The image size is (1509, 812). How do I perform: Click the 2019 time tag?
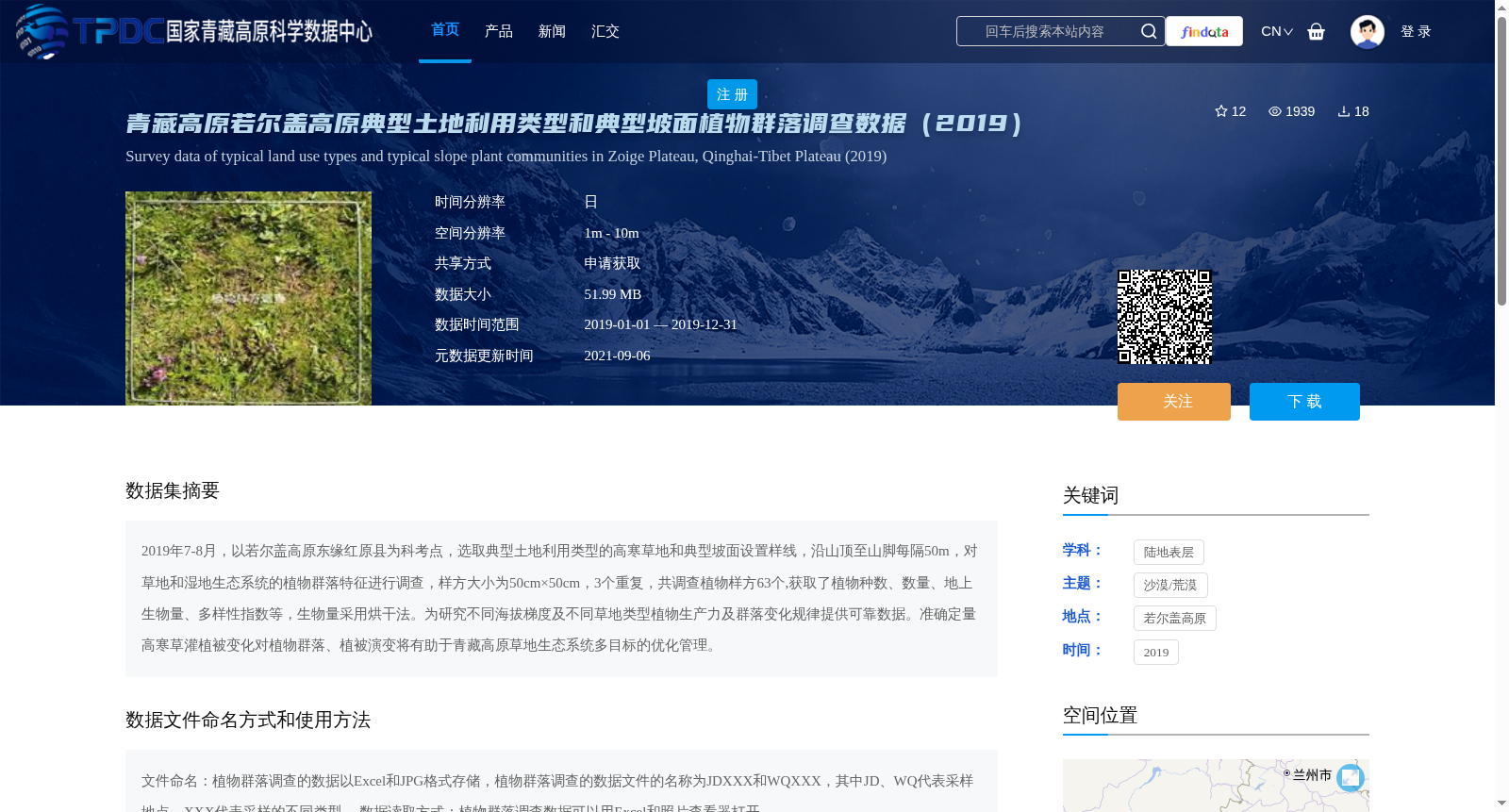pos(1156,653)
